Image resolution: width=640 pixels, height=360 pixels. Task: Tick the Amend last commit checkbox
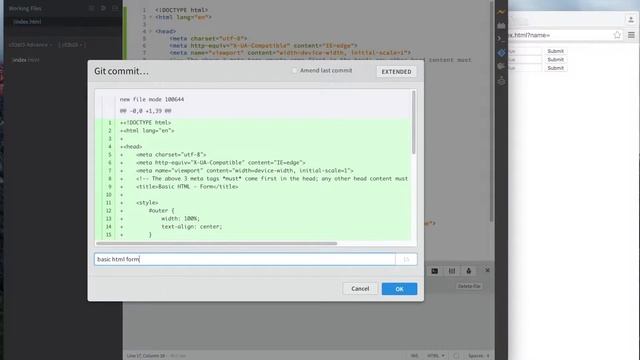coord(295,70)
